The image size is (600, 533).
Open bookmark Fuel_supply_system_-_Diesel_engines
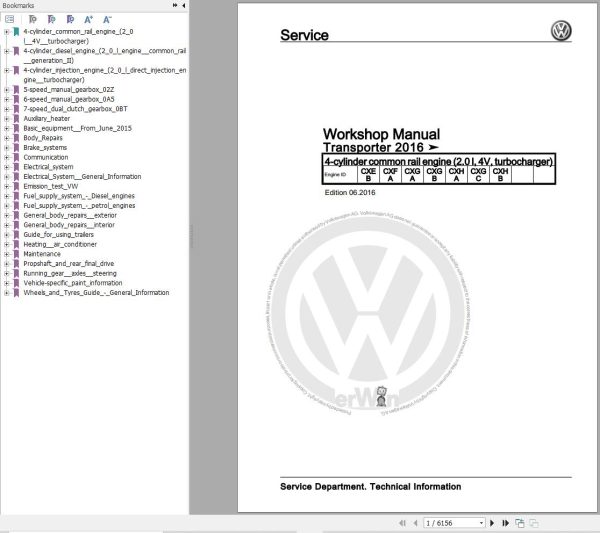(79, 196)
